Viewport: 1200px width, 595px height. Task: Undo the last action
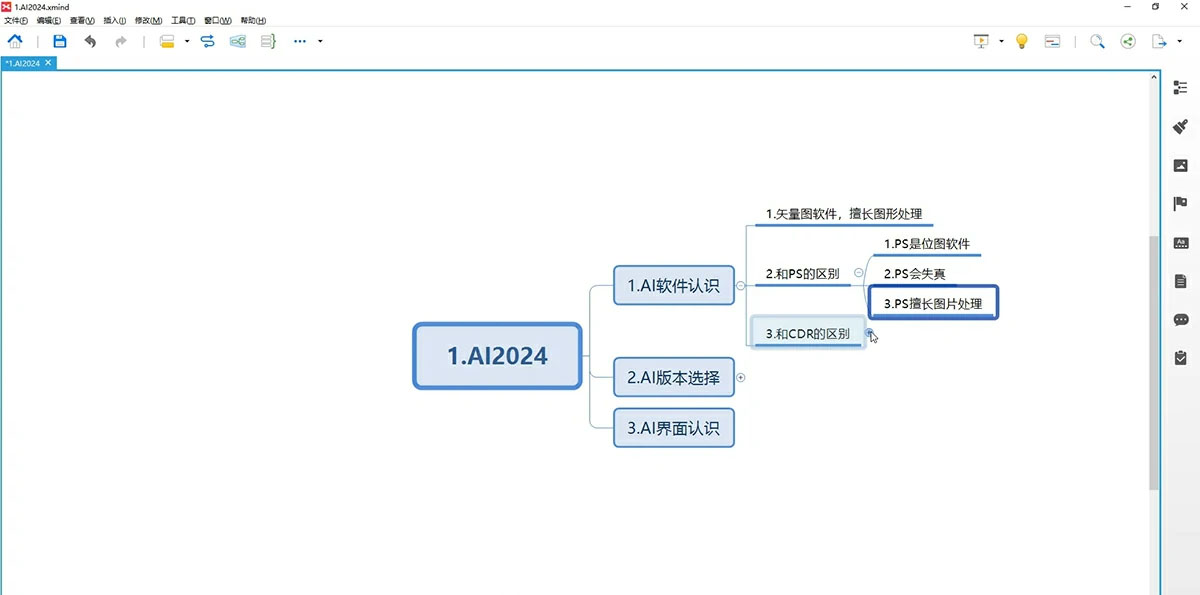91,41
